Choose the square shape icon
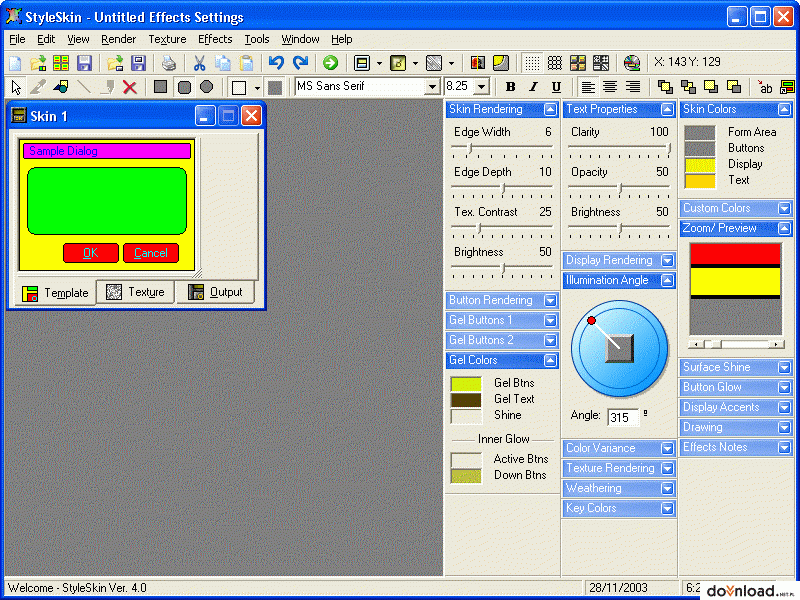 pyautogui.click(x=160, y=87)
